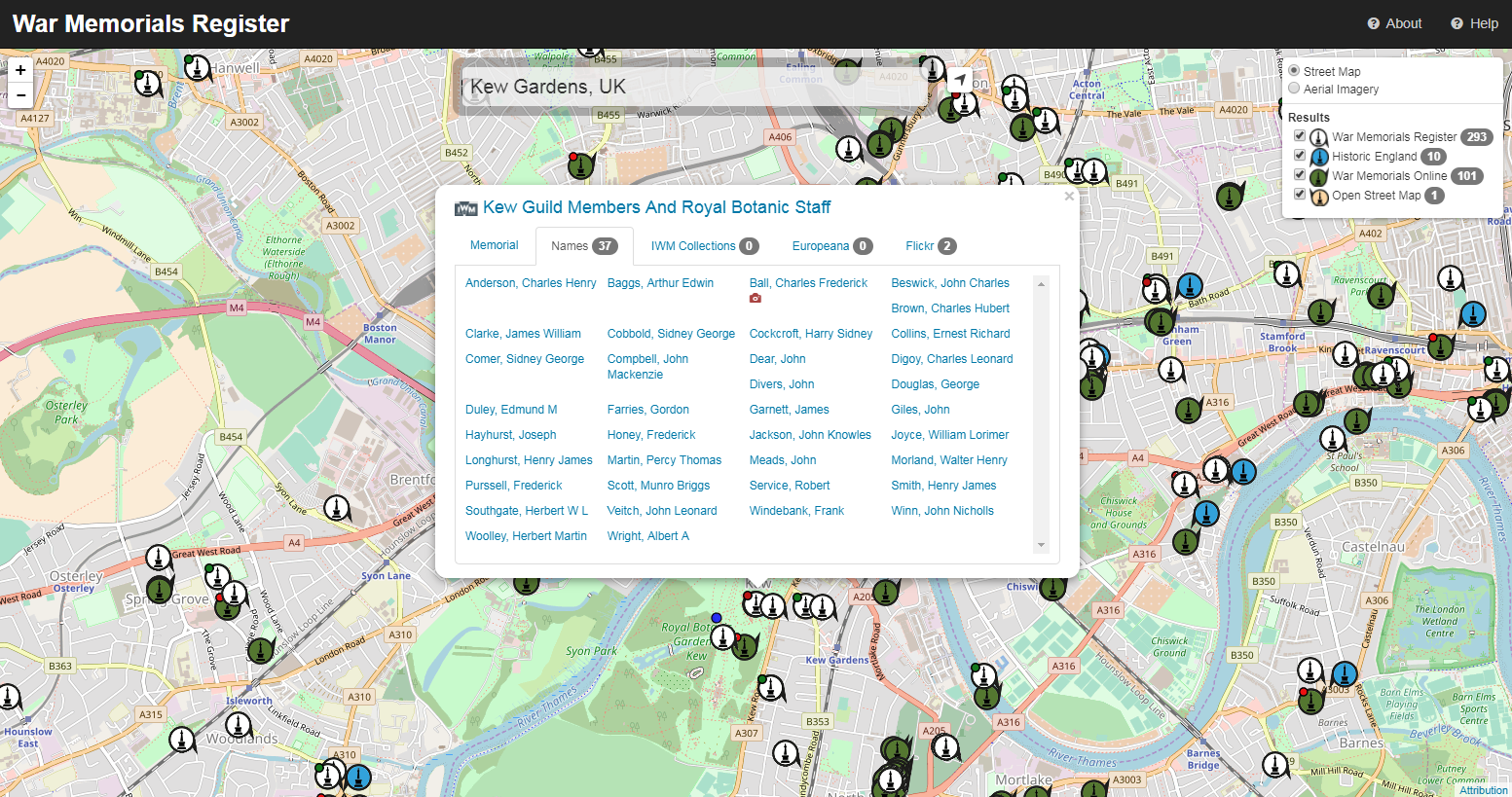This screenshot has height=797, width=1512.
Task: Toggle the War Memorials Online checkbox off
Action: tap(1299, 173)
